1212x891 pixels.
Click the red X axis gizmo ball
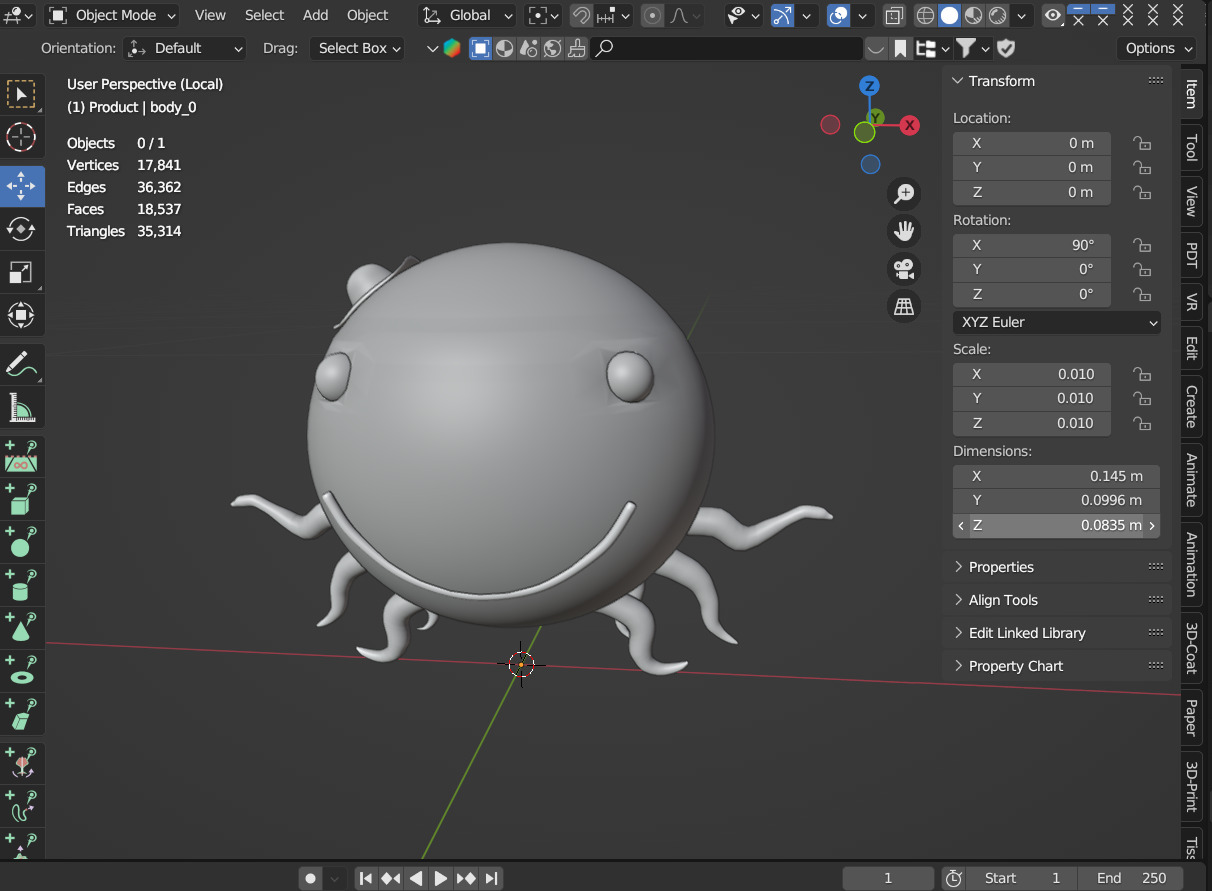tap(909, 125)
